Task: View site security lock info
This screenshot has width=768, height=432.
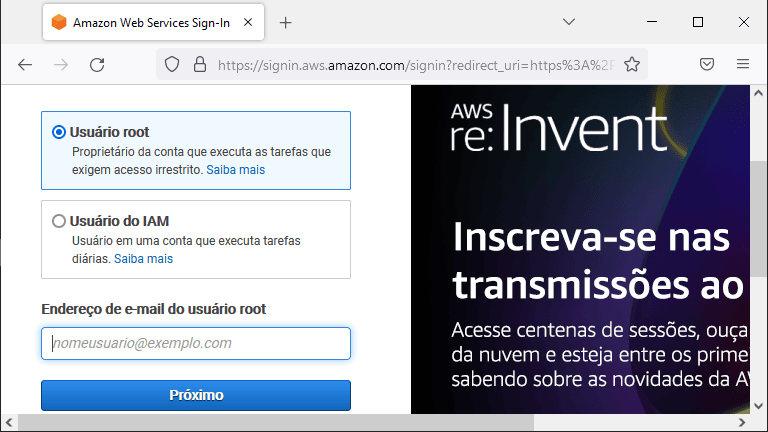Action: tap(200, 64)
